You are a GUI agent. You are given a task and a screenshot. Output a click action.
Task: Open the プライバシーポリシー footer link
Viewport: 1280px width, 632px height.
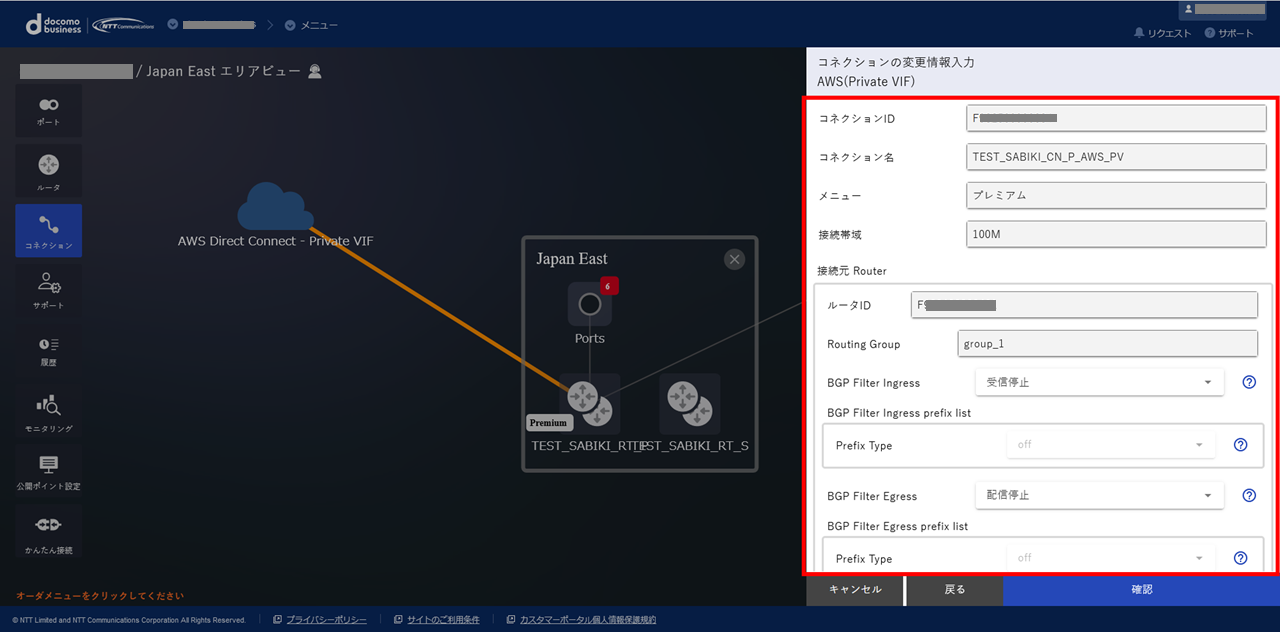[x=326, y=620]
